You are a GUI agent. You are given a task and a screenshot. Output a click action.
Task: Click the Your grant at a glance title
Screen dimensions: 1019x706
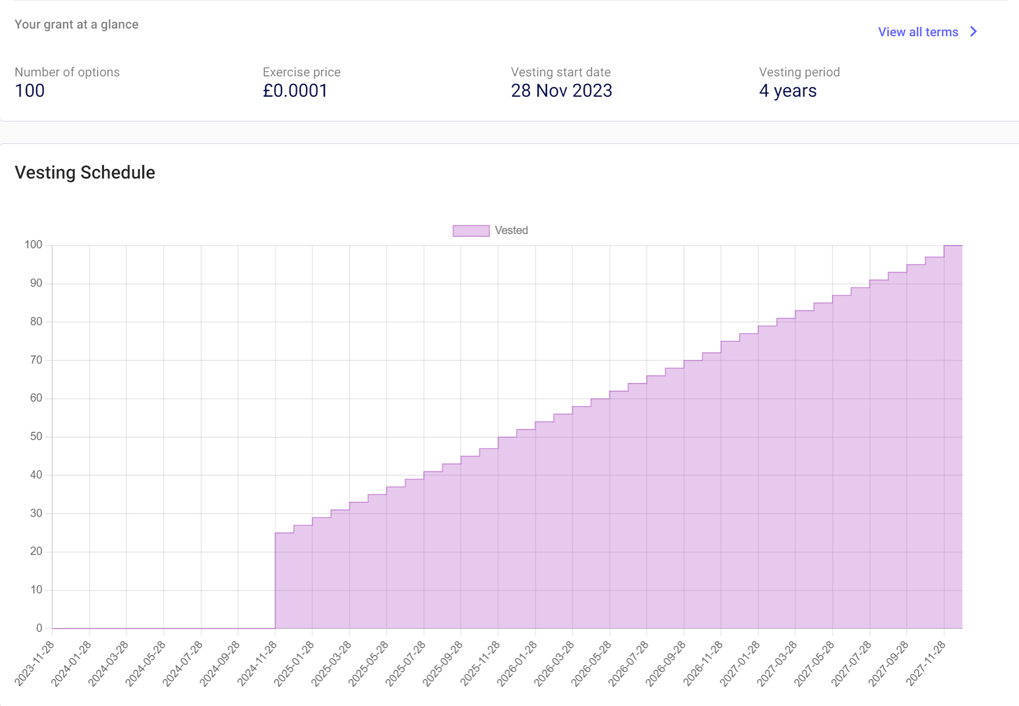point(76,24)
